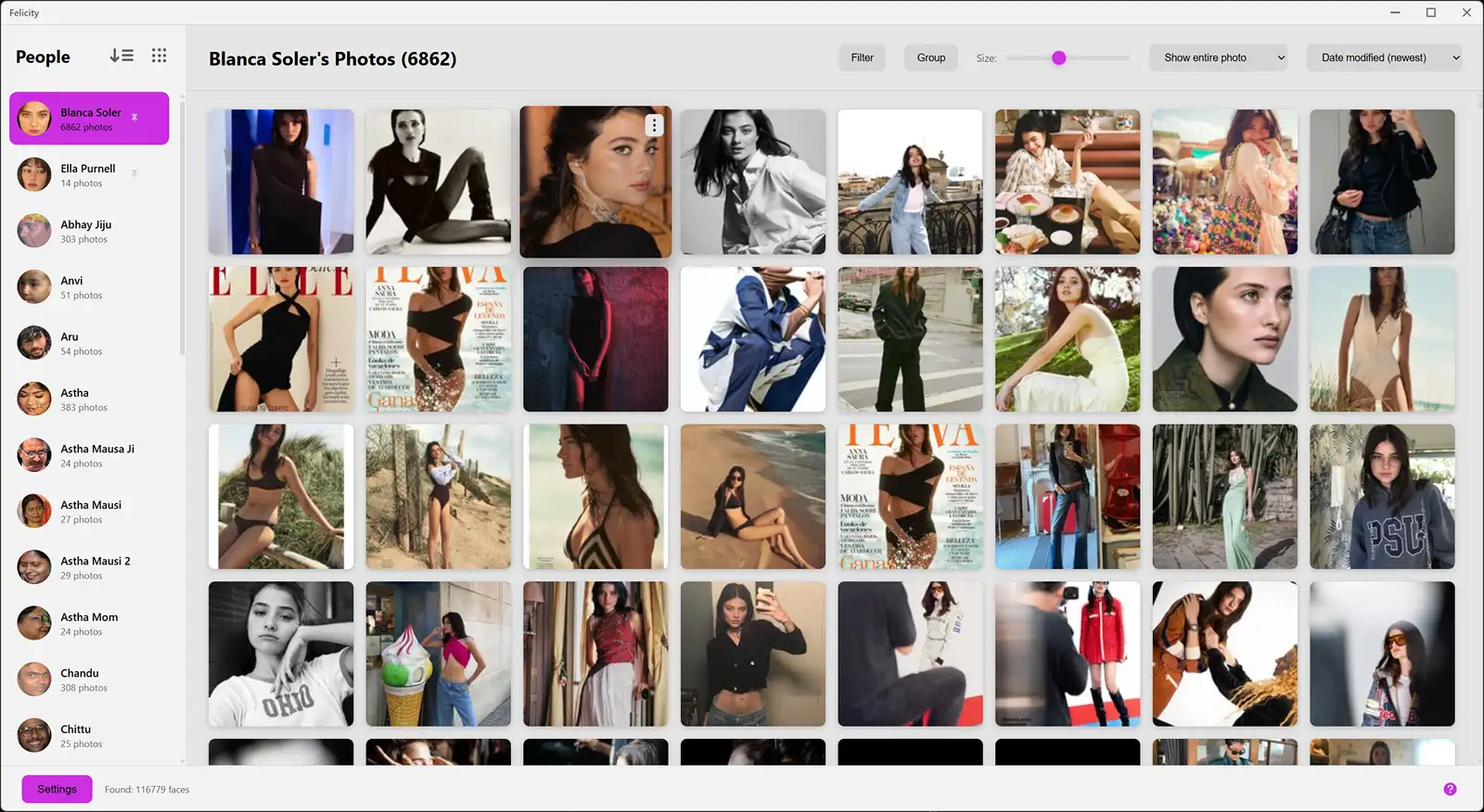Viewport: 1484px width, 812px height.
Task: Open the white dress on grass photo
Action: click(x=1068, y=339)
